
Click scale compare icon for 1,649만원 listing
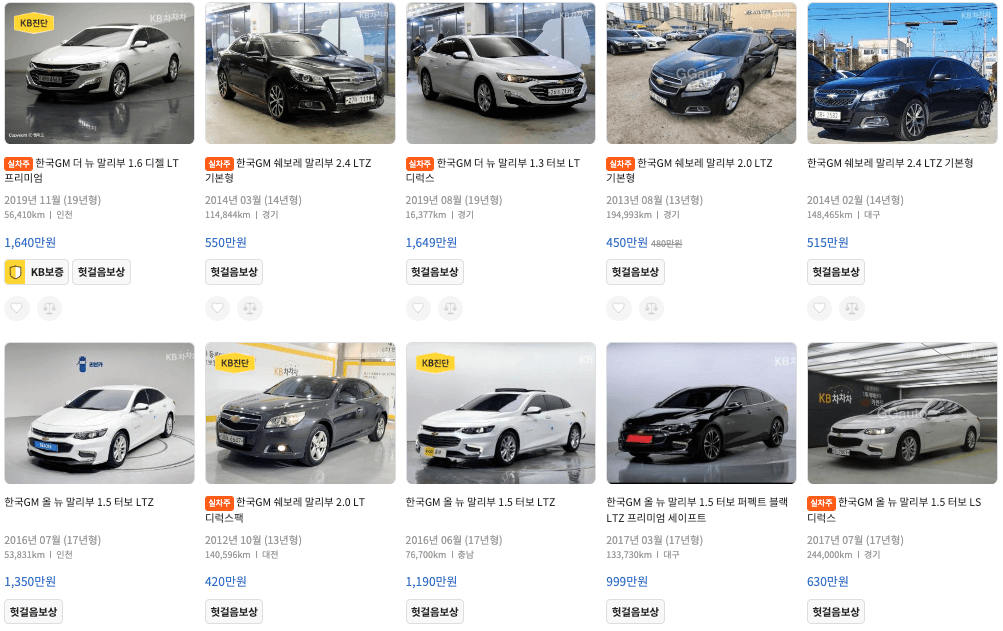(451, 308)
